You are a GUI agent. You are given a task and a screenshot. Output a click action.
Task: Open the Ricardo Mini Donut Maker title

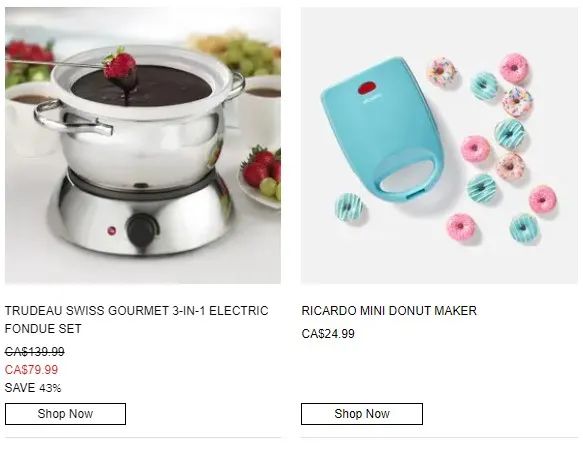(x=389, y=311)
